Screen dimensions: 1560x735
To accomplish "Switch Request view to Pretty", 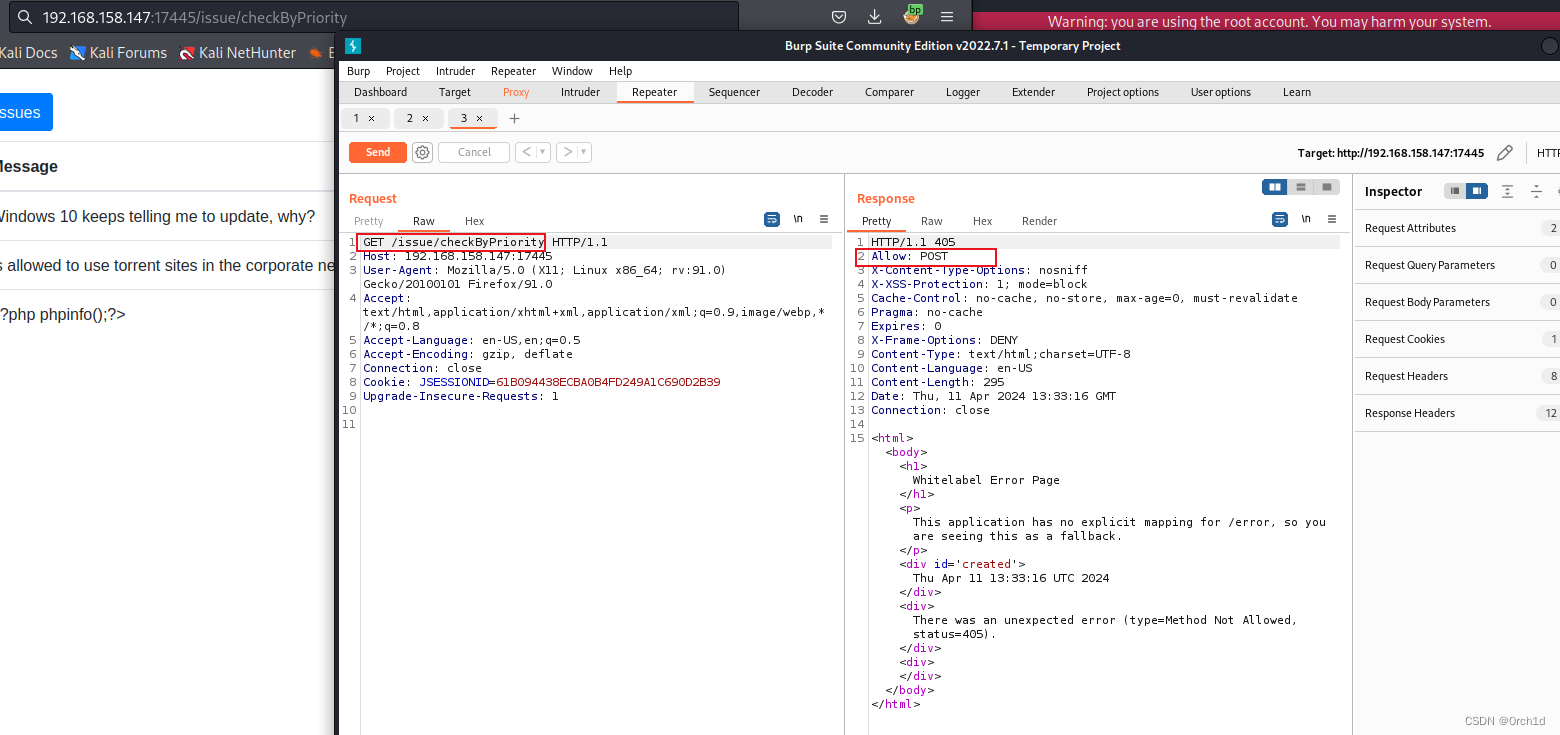I will 368,221.
